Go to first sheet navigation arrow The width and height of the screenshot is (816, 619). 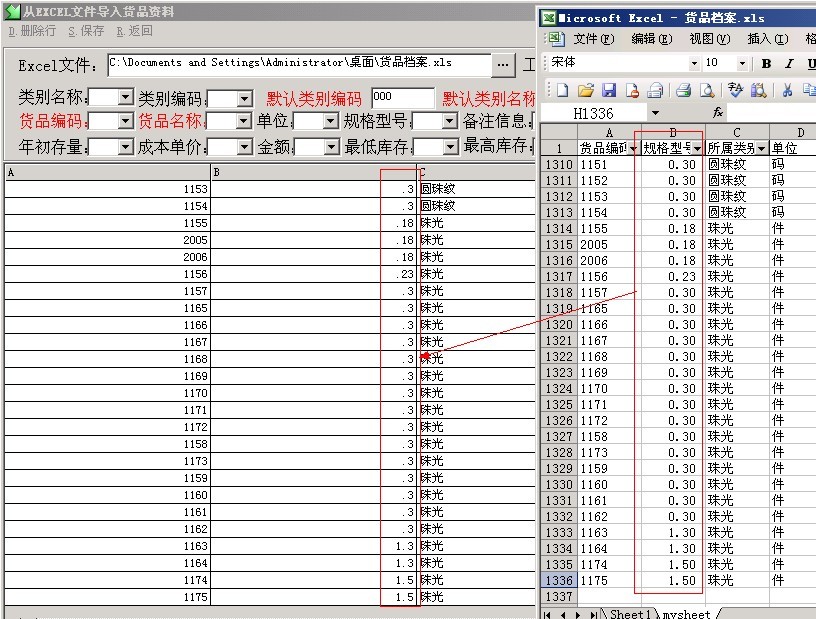coord(547,615)
